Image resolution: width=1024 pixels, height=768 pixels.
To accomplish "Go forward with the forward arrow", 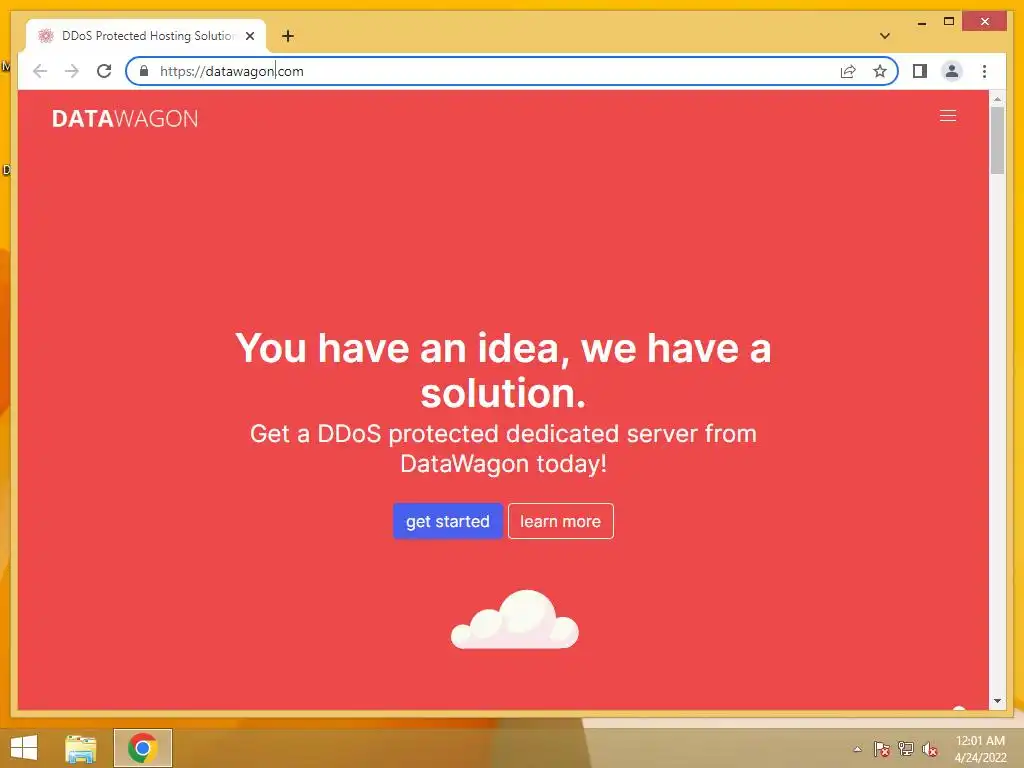I will pyautogui.click(x=72, y=71).
